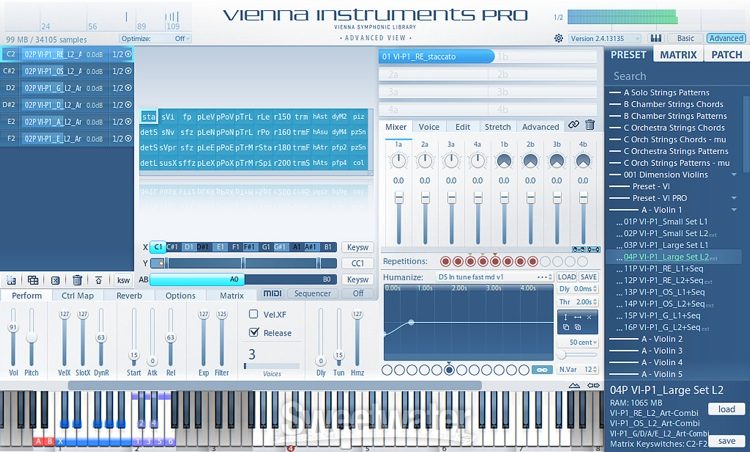Click the preset load button
Screen dimensions: 750x452
(726, 409)
